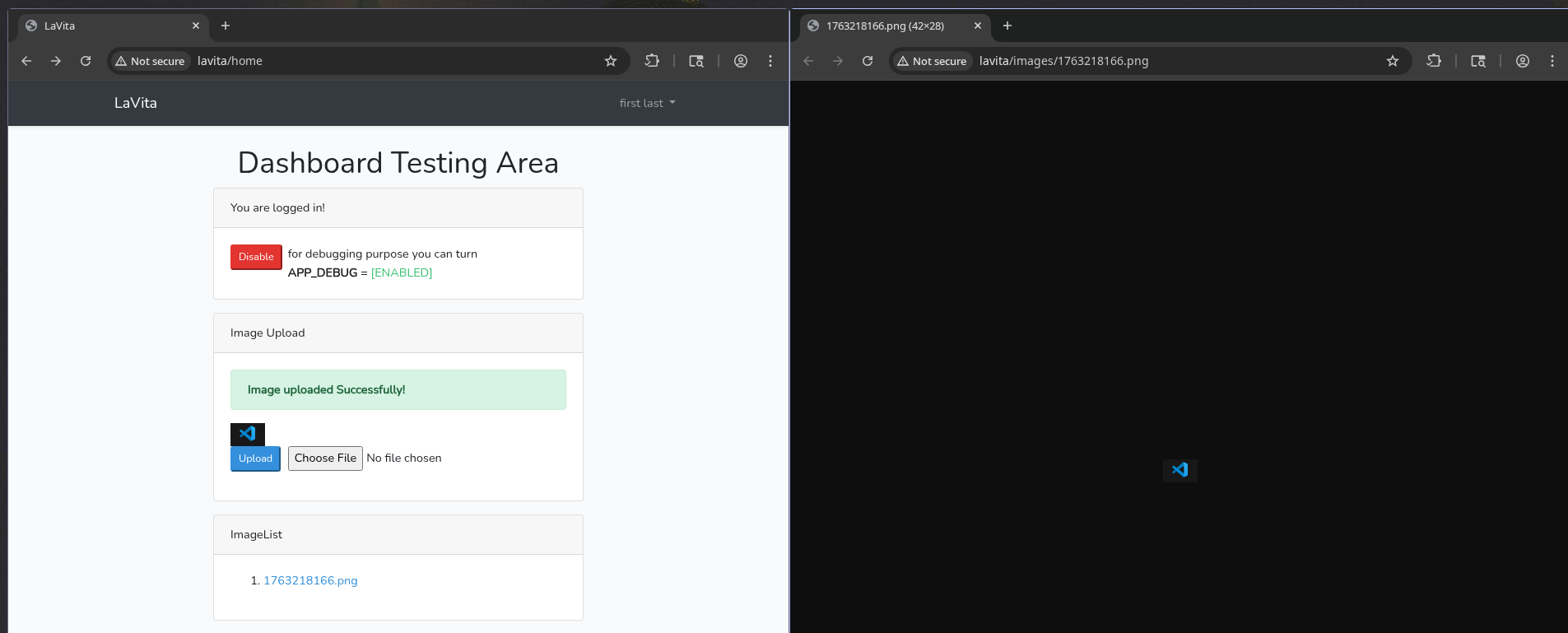
Task: Open the three-dot menu in the left browser
Action: click(770, 61)
